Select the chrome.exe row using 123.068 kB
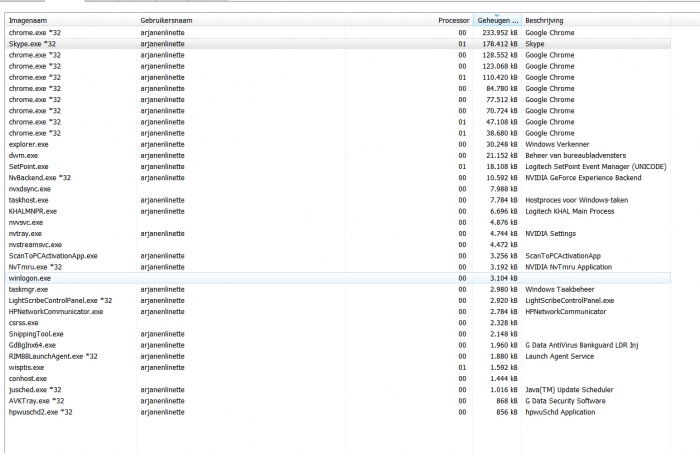Image resolution: width=700 pixels, height=453 pixels. click(x=338, y=66)
